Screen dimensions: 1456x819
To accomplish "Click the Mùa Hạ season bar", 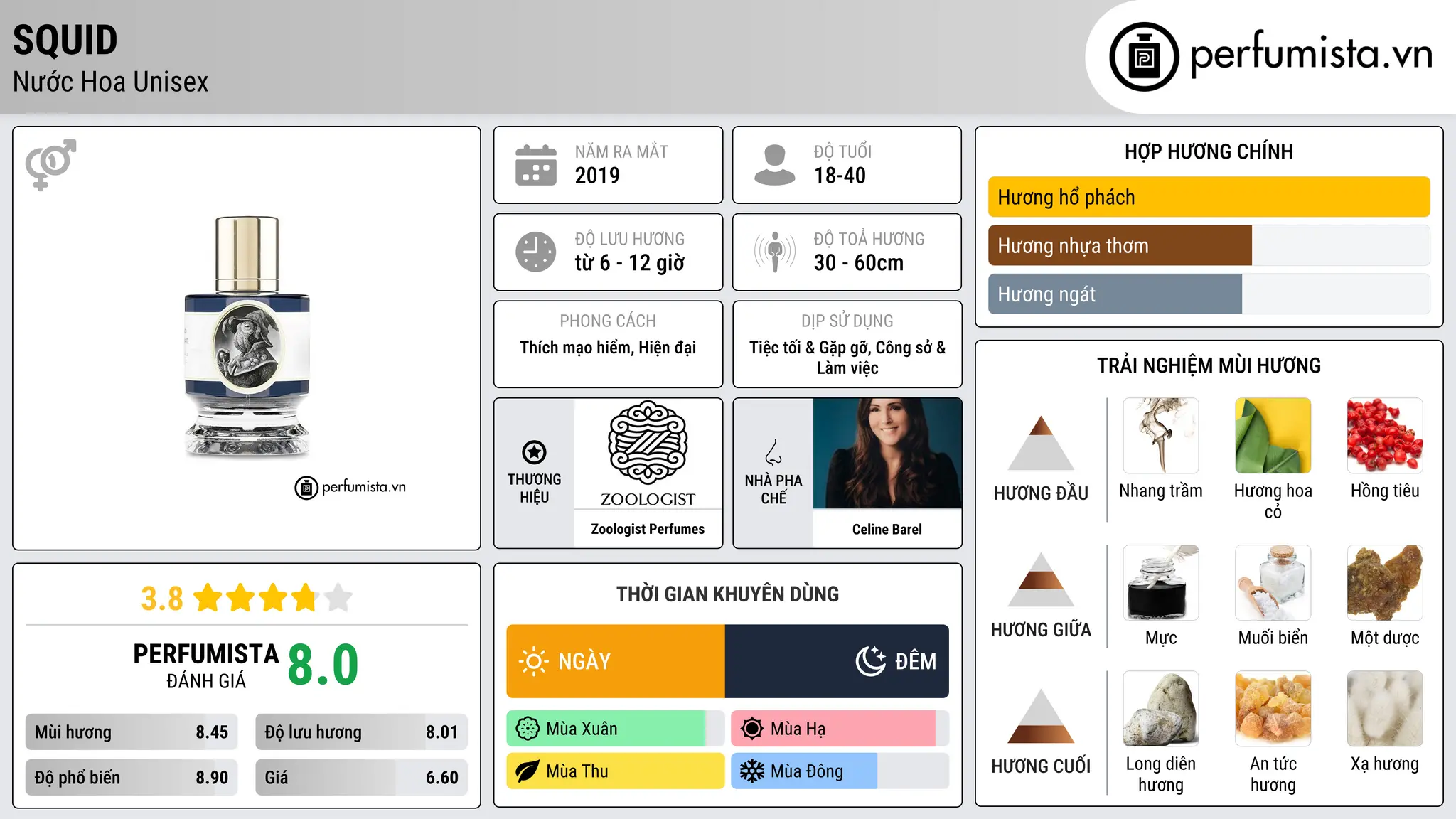I will click(x=840, y=729).
